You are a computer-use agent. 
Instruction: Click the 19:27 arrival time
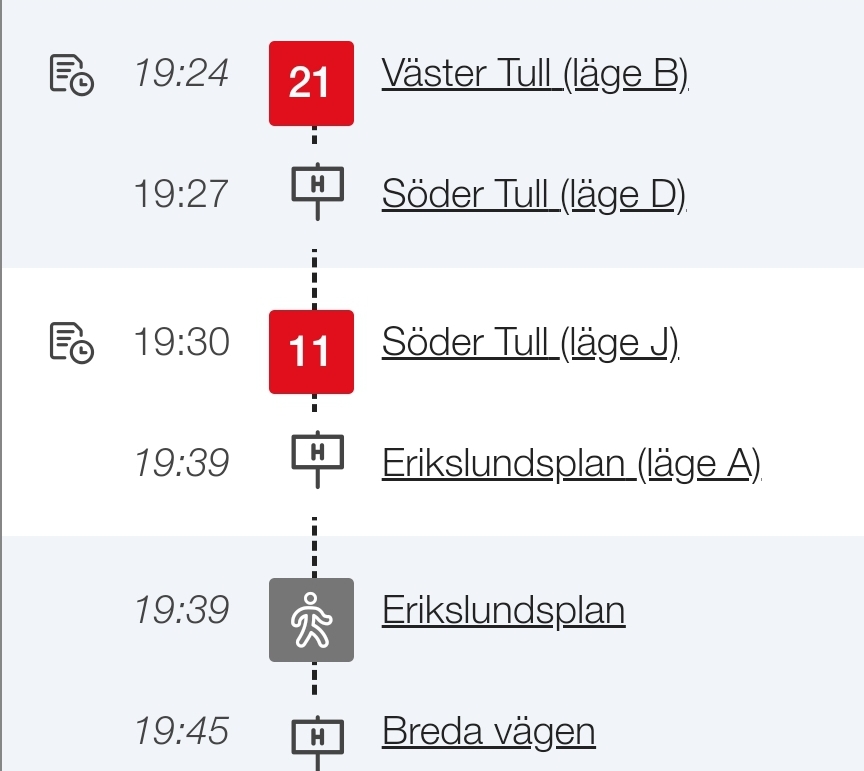pyautogui.click(x=181, y=194)
